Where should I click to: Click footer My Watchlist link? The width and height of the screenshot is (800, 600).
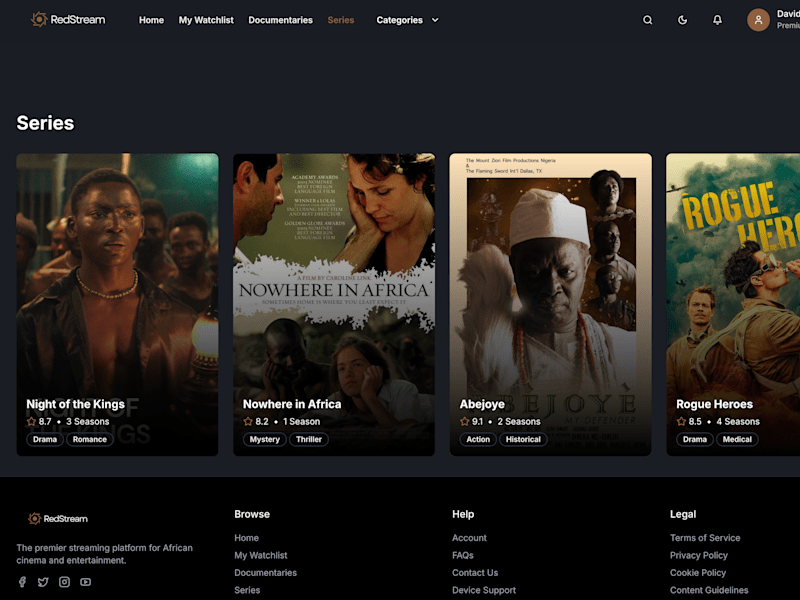pos(261,555)
